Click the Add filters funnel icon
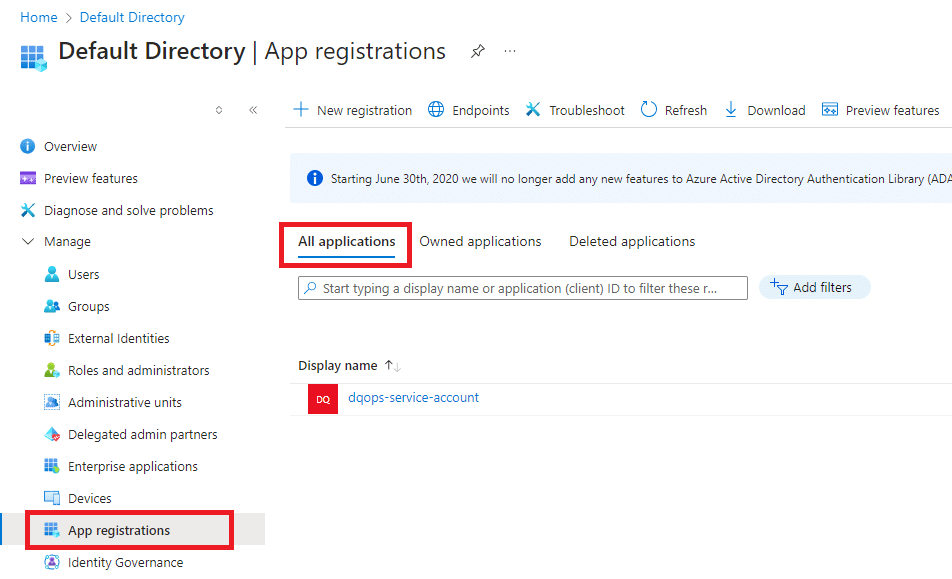This screenshot has width=952, height=579. [x=778, y=287]
